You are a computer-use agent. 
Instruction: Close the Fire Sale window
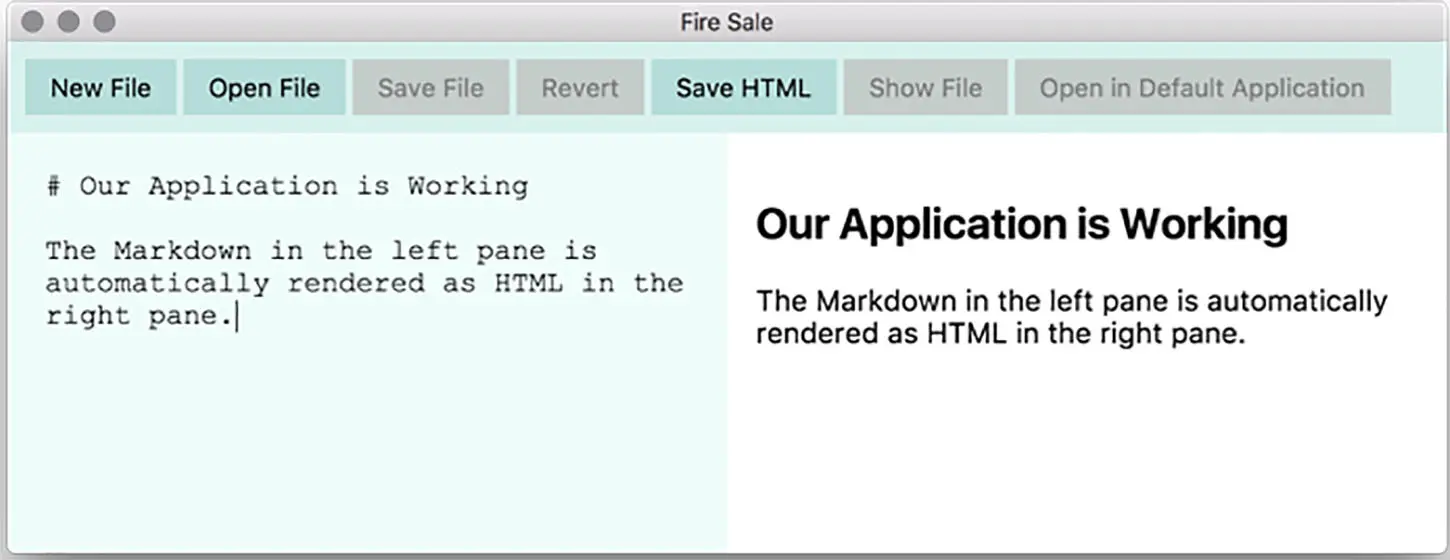(x=32, y=21)
